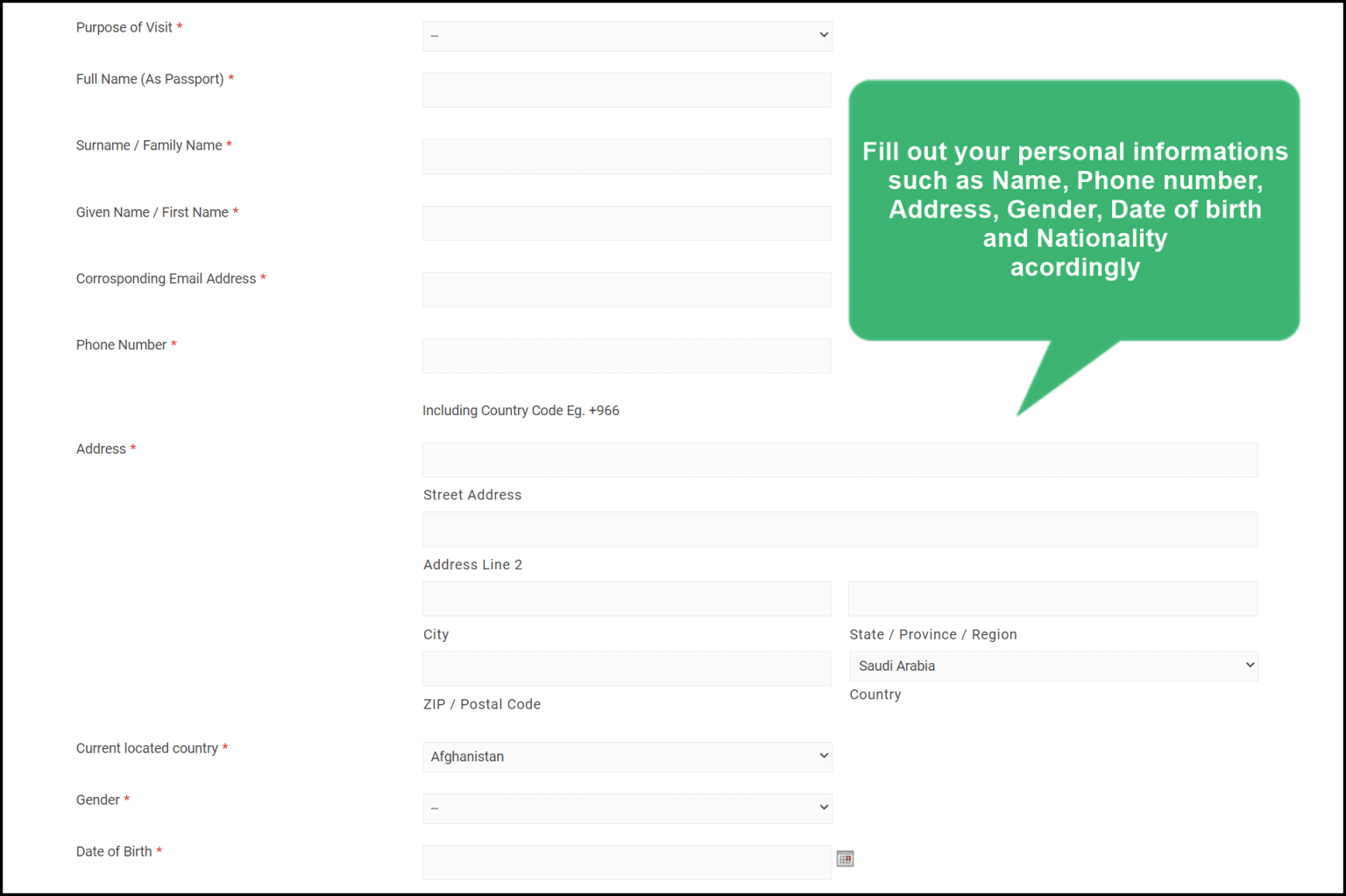1346x896 pixels.
Task: Focus the City input field
Action: pyautogui.click(x=626, y=598)
